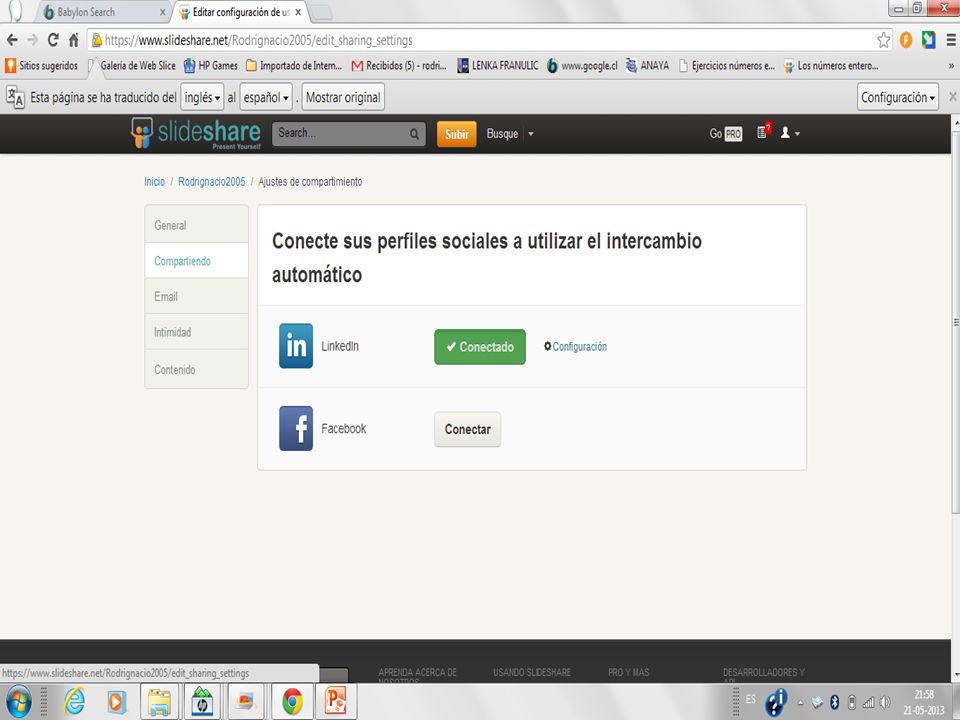Open the Recibidos (5) Gmail bookmark
The height and width of the screenshot is (720, 960).
click(x=399, y=66)
